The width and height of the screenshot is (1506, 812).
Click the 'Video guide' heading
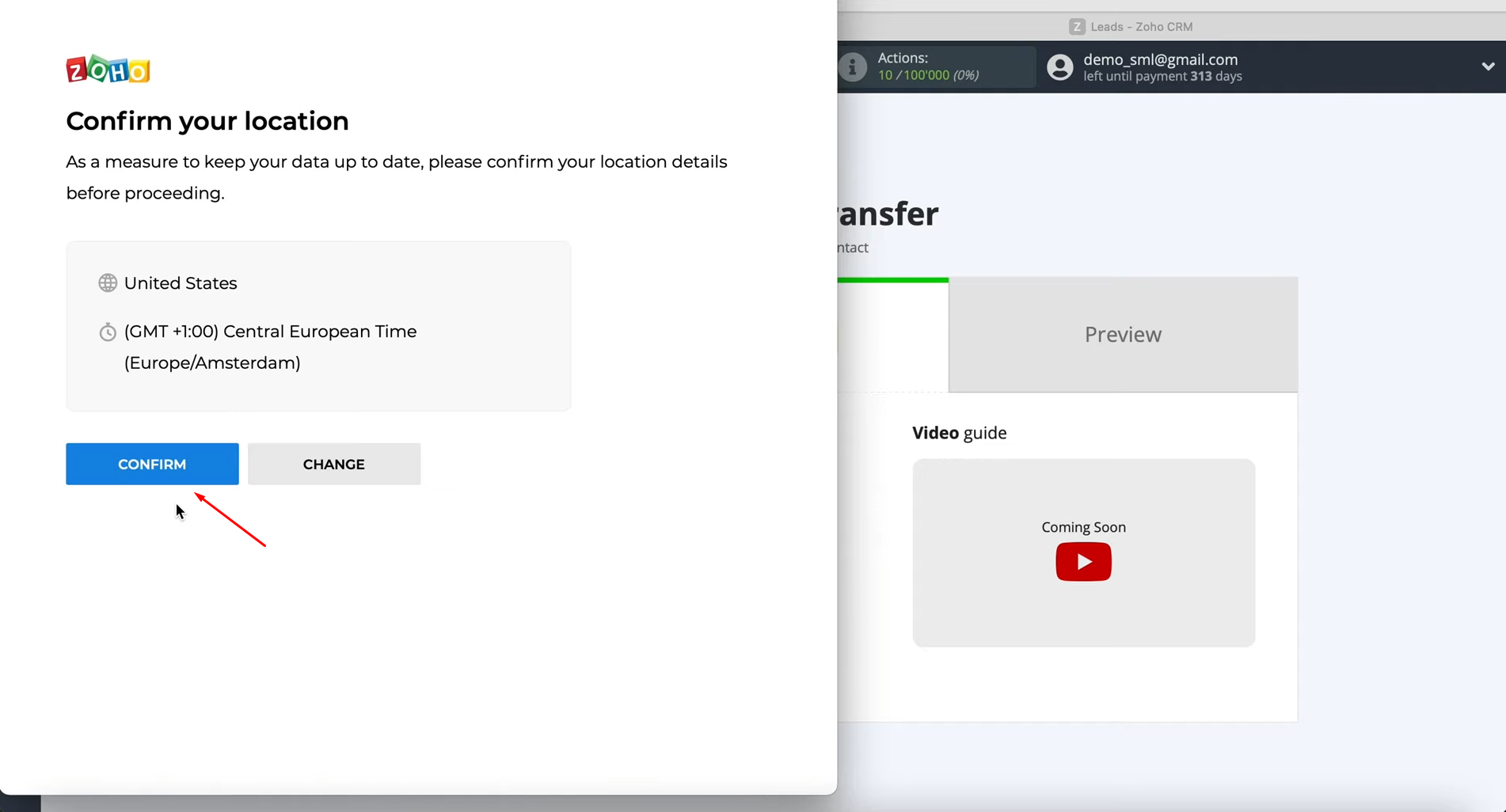[959, 433]
